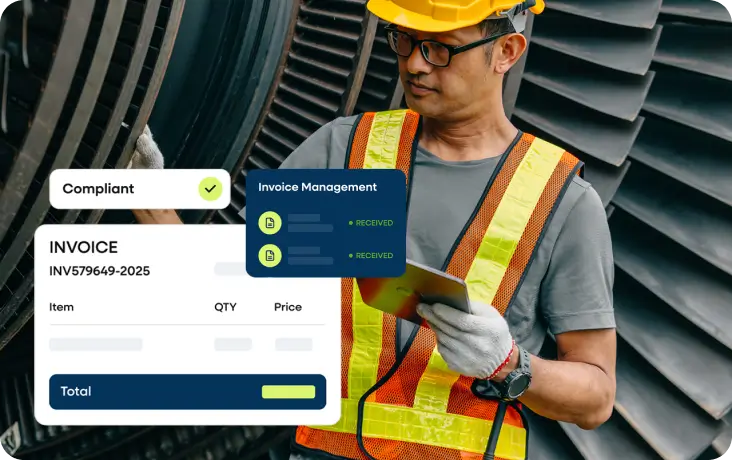Click the quantity placeholder under QTY
The image size is (732, 460).
233,345
